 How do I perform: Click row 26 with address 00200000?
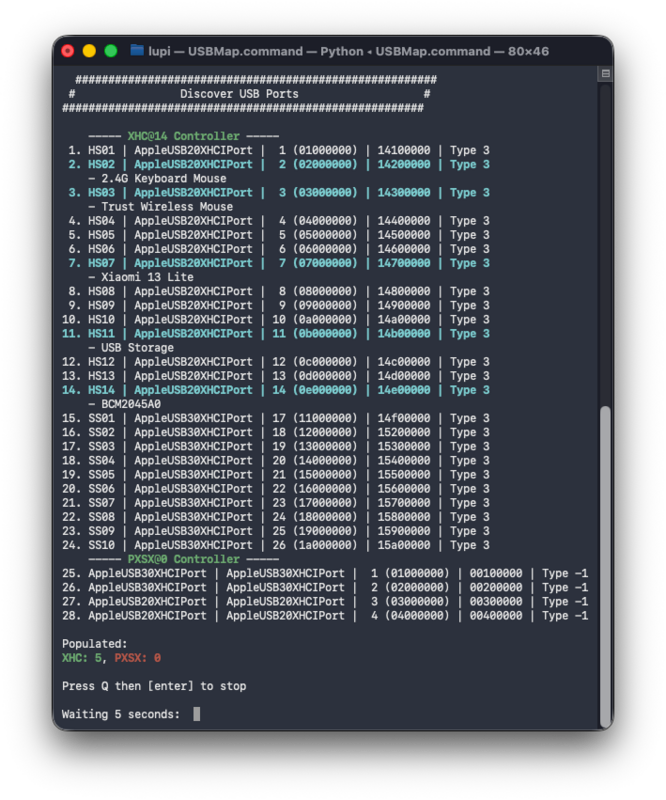tap(325, 588)
